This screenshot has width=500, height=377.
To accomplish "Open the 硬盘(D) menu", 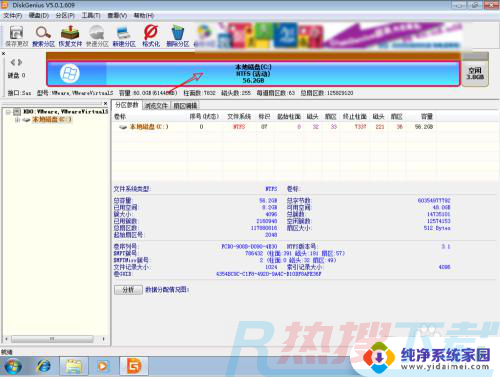I will click(x=39, y=16).
